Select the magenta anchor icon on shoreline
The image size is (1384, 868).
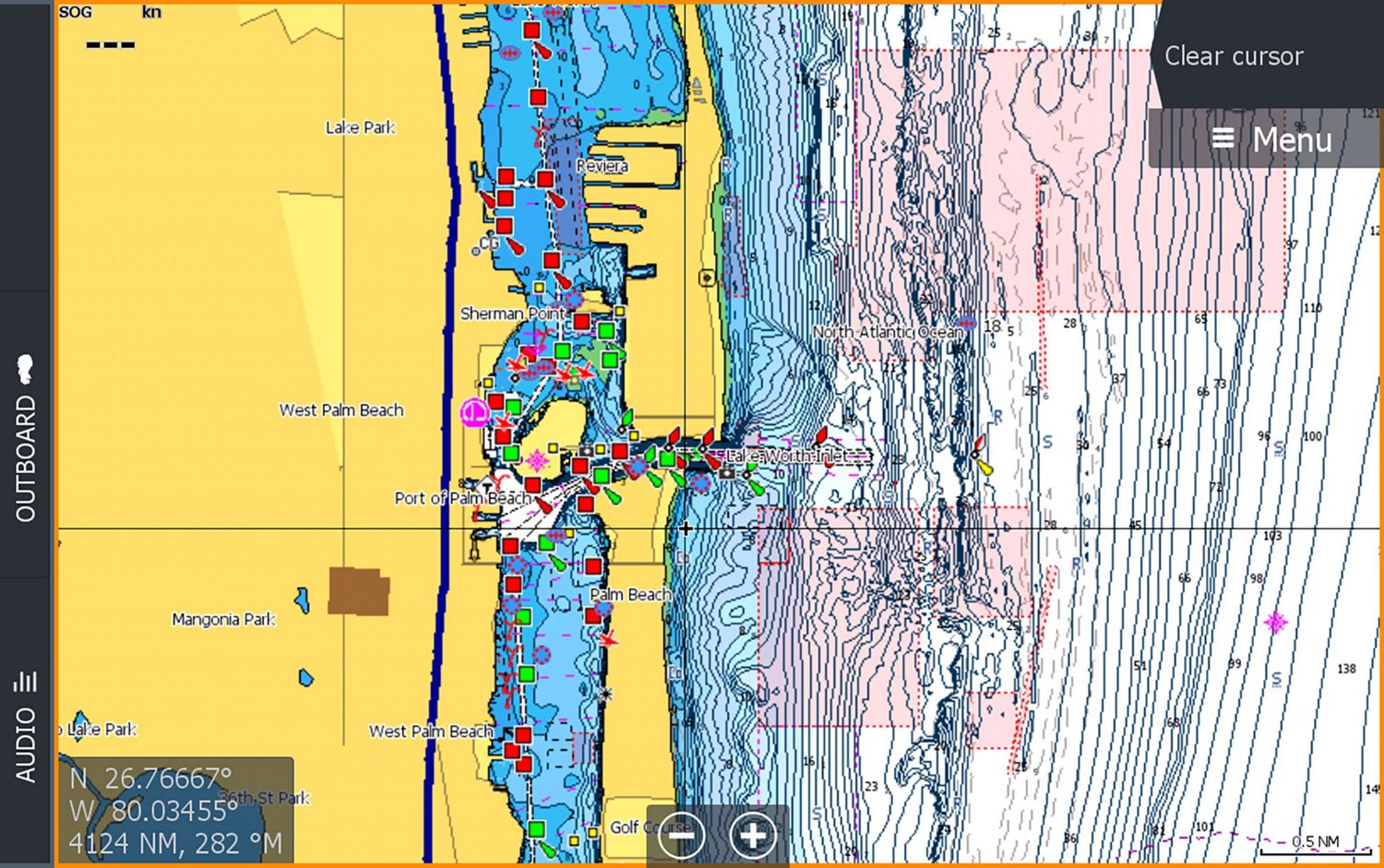(474, 411)
